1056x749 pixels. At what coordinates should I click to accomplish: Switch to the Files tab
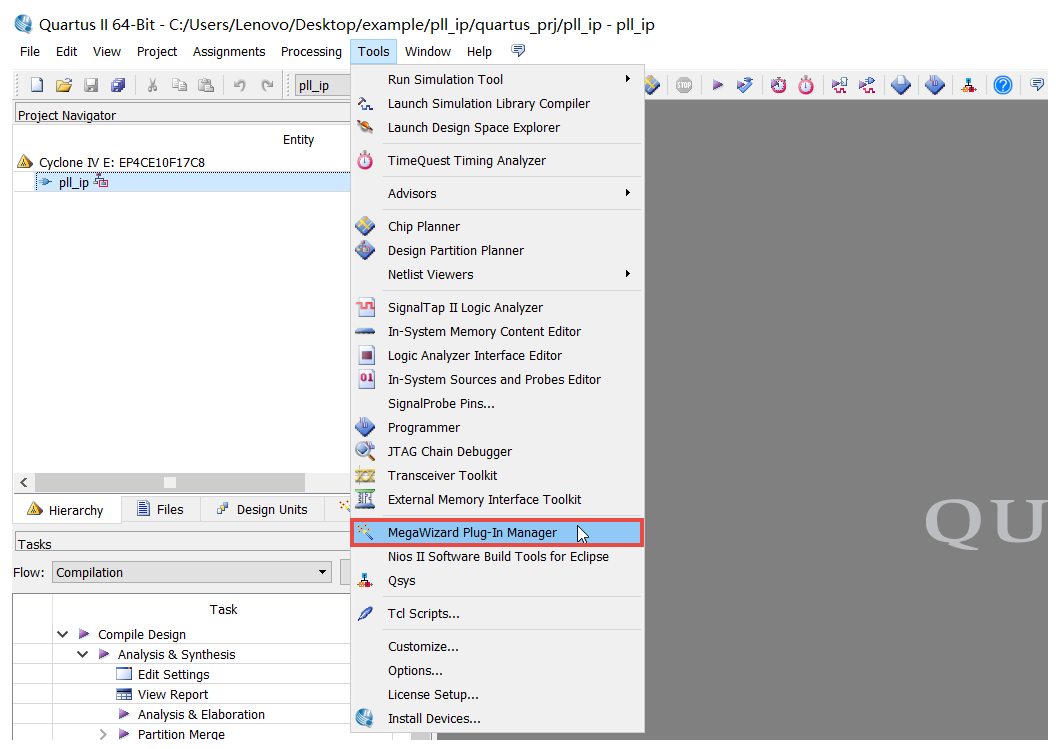pyautogui.click(x=160, y=510)
